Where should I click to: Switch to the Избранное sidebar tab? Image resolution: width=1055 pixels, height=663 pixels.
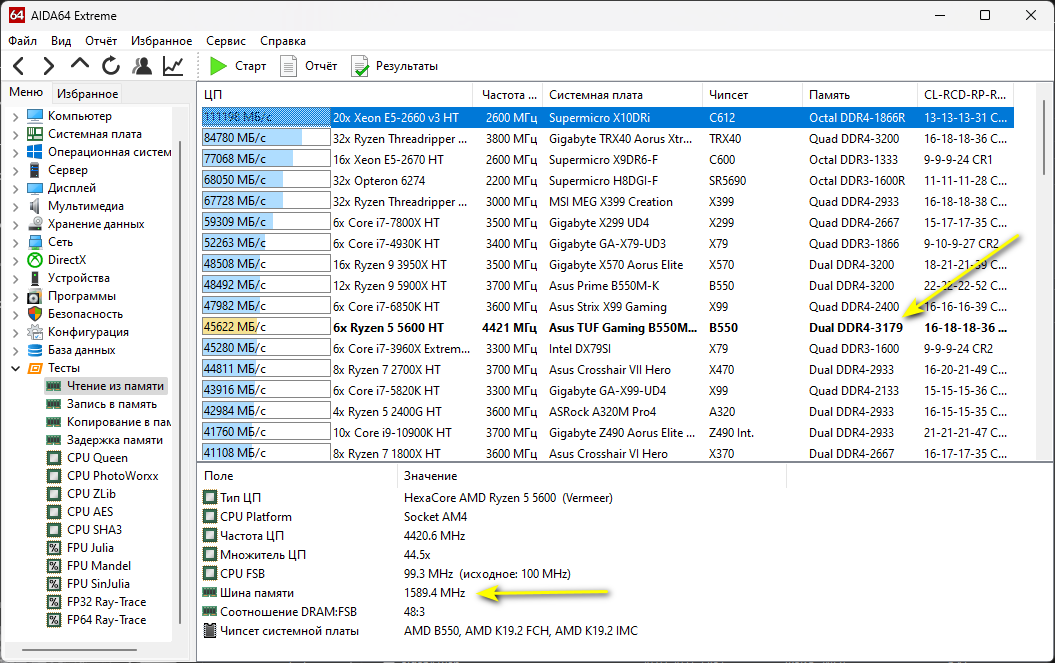point(87,94)
